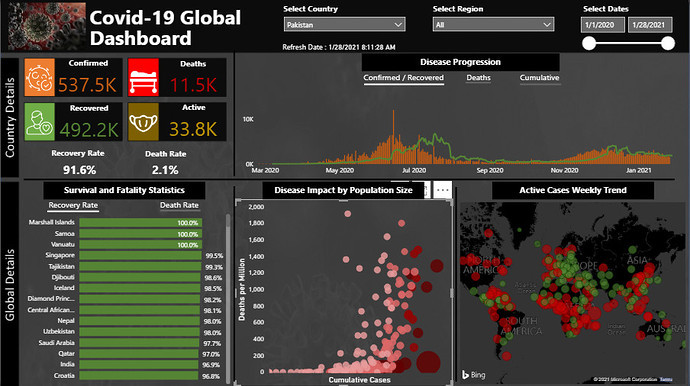Click the Central African row label
Image resolution: width=690 pixels, height=386 pixels.
[x=51, y=310]
